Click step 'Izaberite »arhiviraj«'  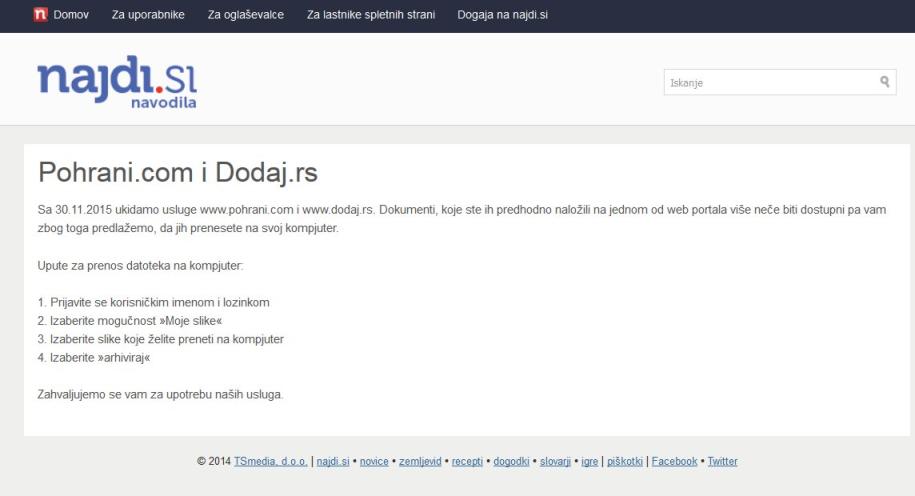[x=94, y=358]
